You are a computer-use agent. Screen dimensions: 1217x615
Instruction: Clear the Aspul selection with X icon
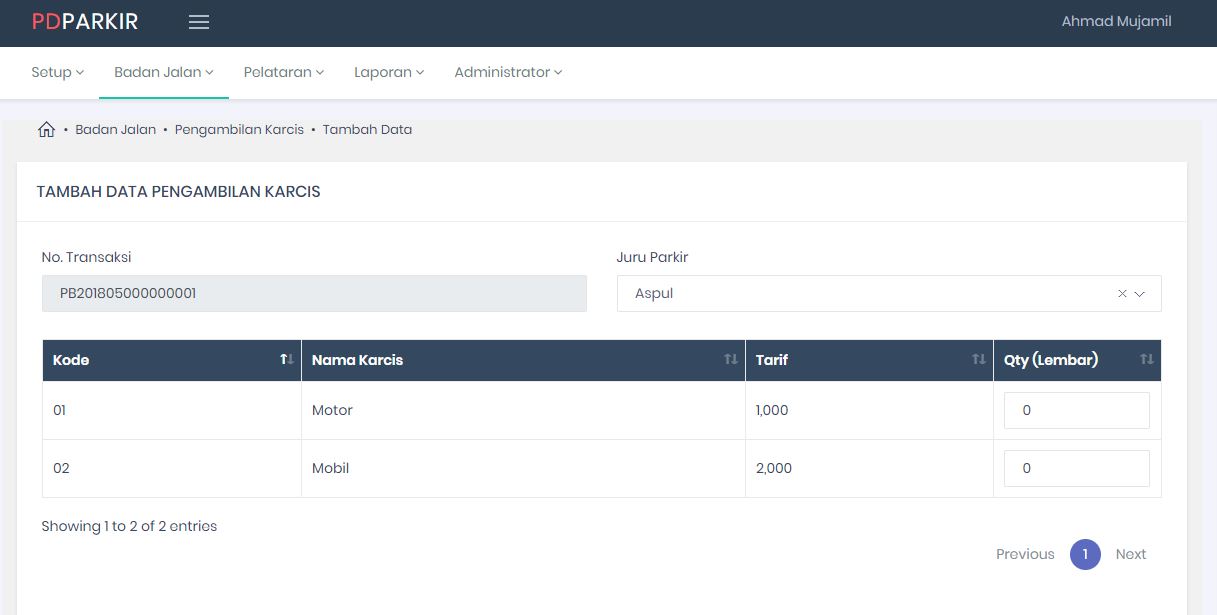click(x=1122, y=294)
